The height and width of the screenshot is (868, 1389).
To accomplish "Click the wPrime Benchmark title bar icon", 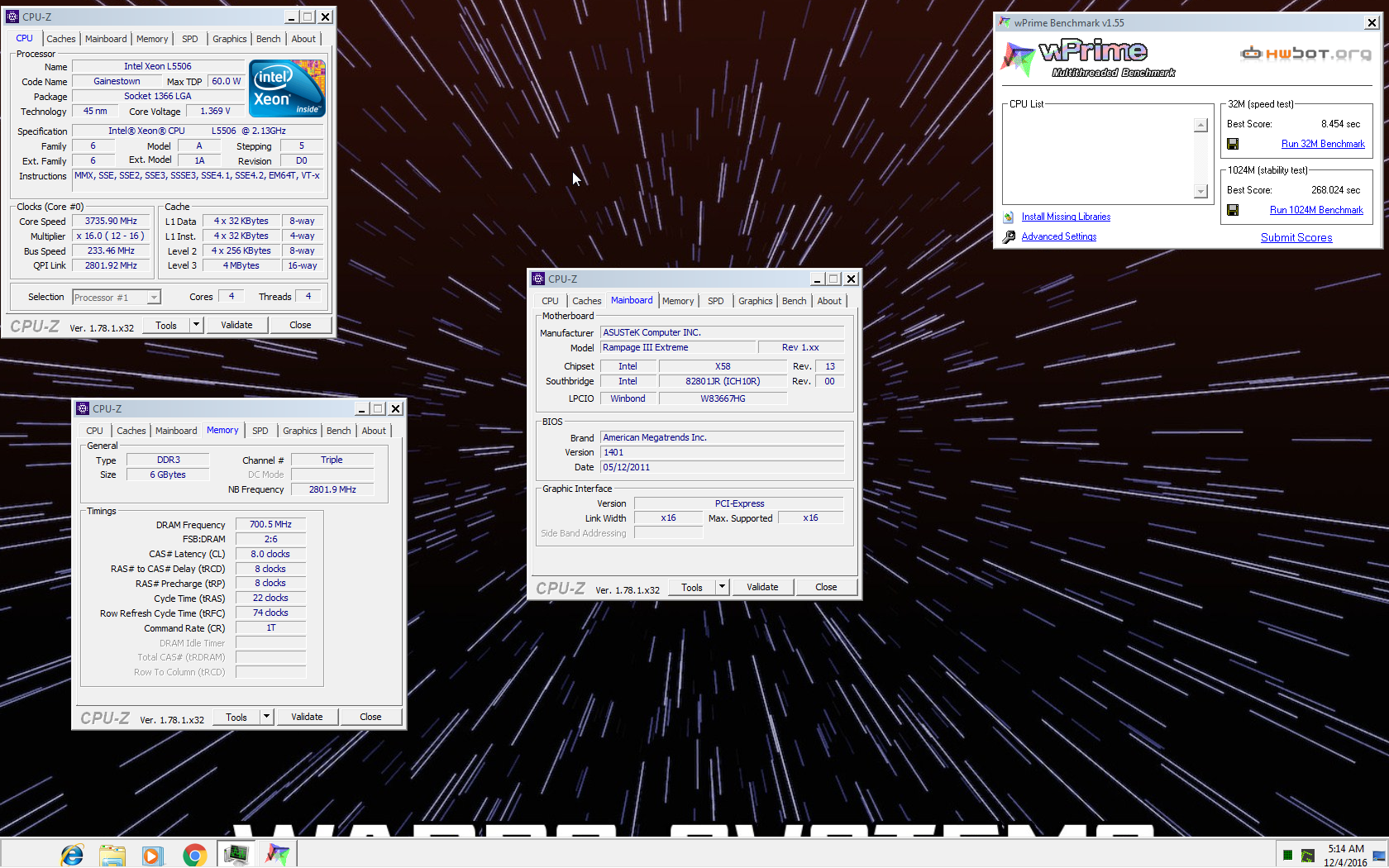I will [x=1005, y=22].
